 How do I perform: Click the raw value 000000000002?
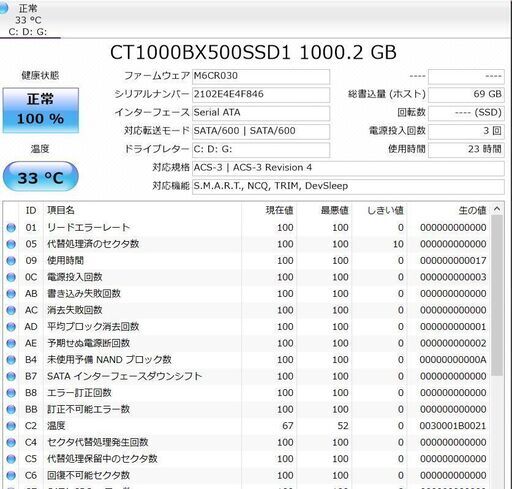coord(453,343)
